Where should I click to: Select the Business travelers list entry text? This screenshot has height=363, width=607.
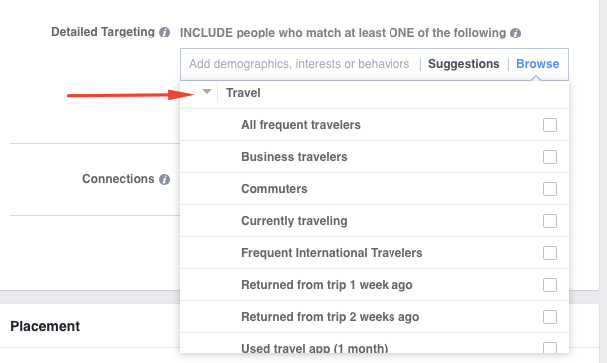294,157
